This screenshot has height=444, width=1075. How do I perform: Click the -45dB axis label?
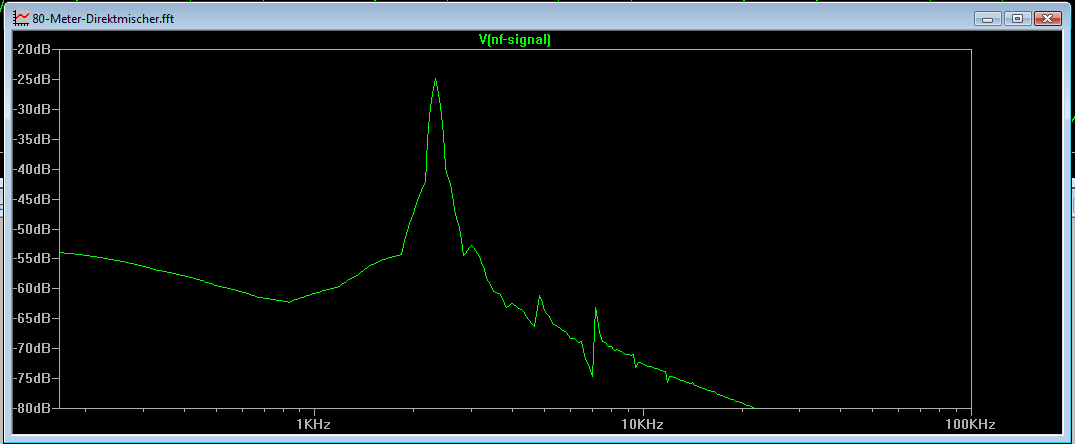click(32, 199)
